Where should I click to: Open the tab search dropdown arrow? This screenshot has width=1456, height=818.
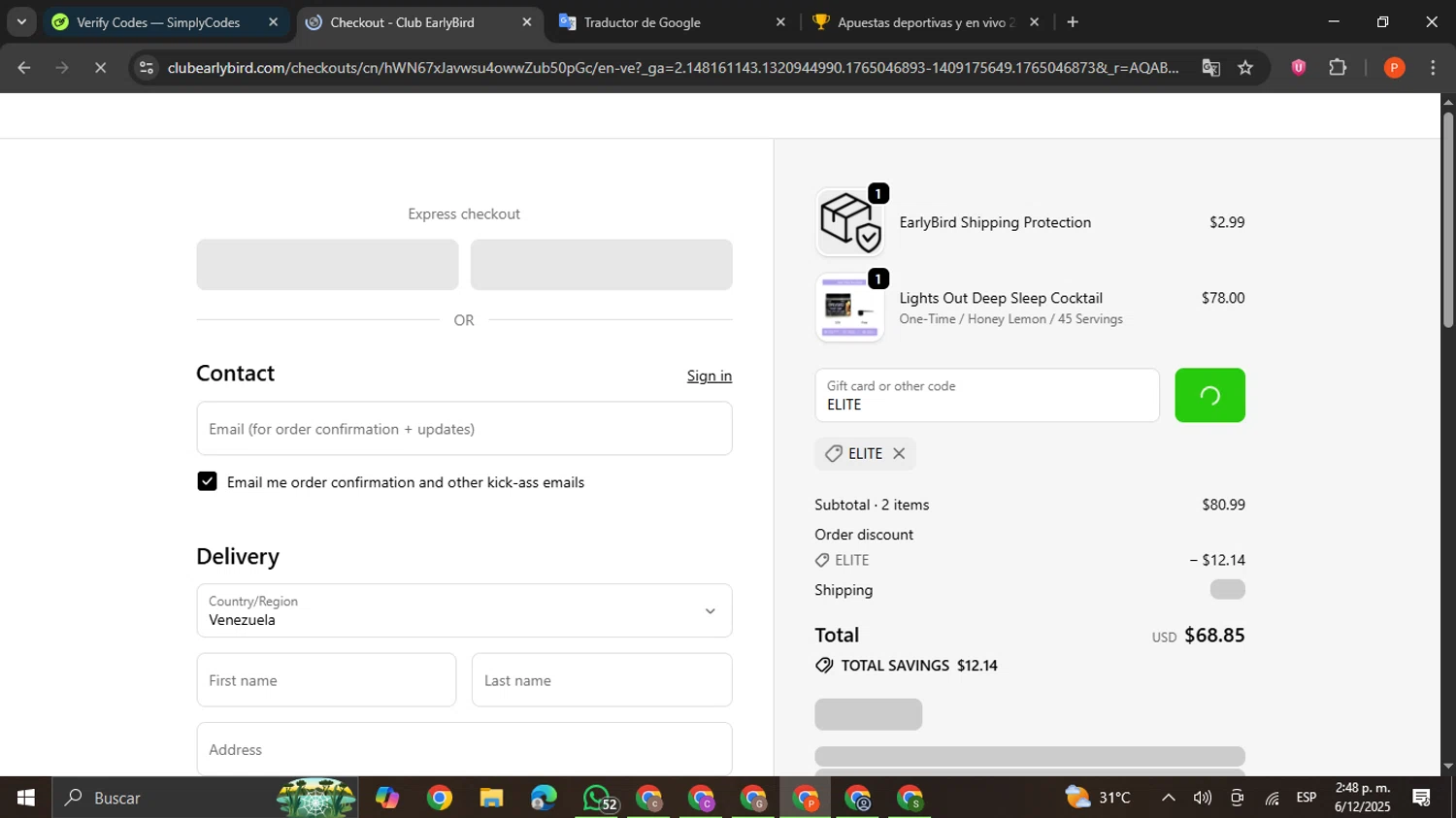pos(21,22)
